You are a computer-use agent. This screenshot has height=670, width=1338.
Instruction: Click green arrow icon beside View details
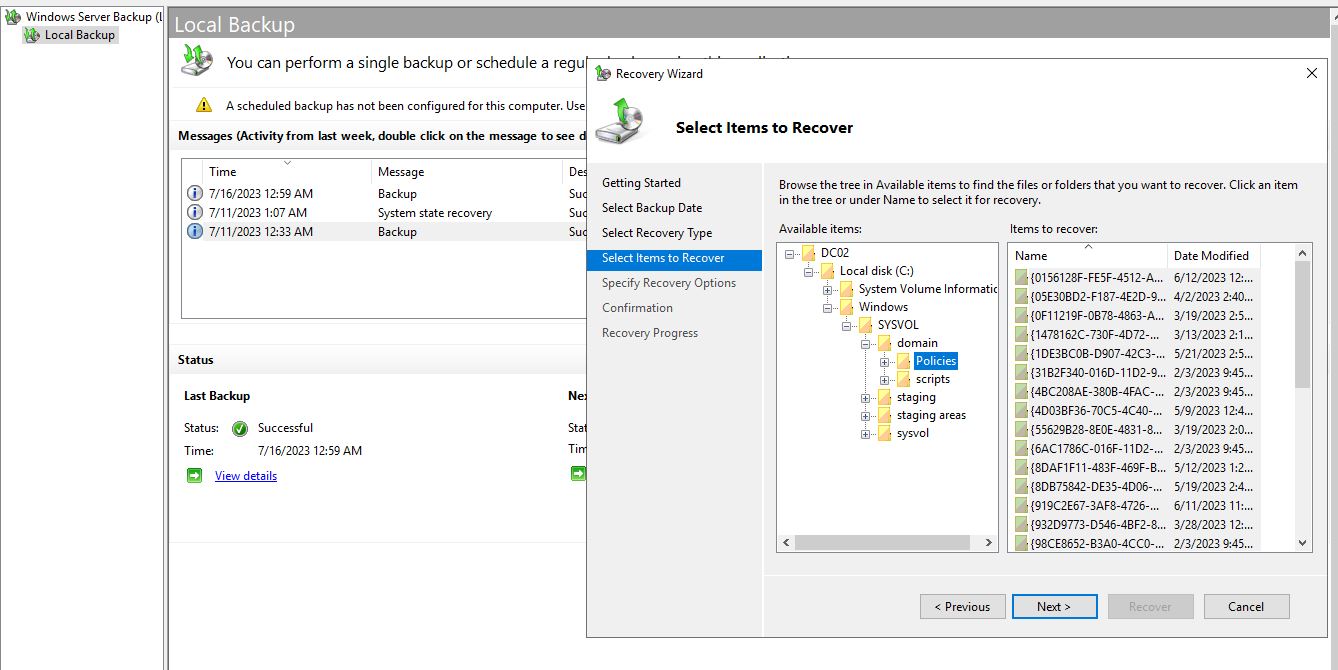click(x=194, y=475)
